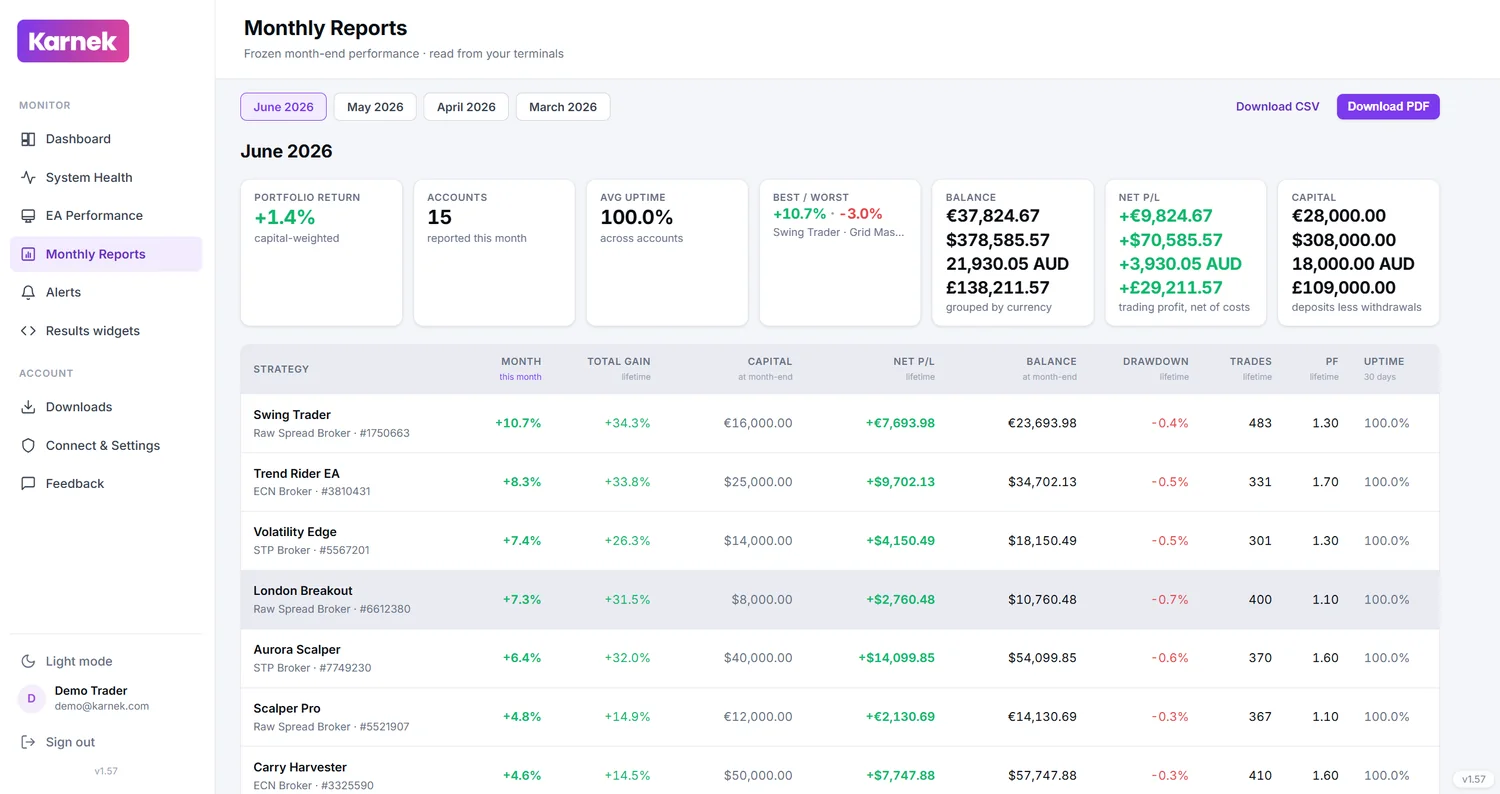This screenshot has width=1500, height=794.
Task: Click the Avg Uptime 100.0% value
Action: 636,217
